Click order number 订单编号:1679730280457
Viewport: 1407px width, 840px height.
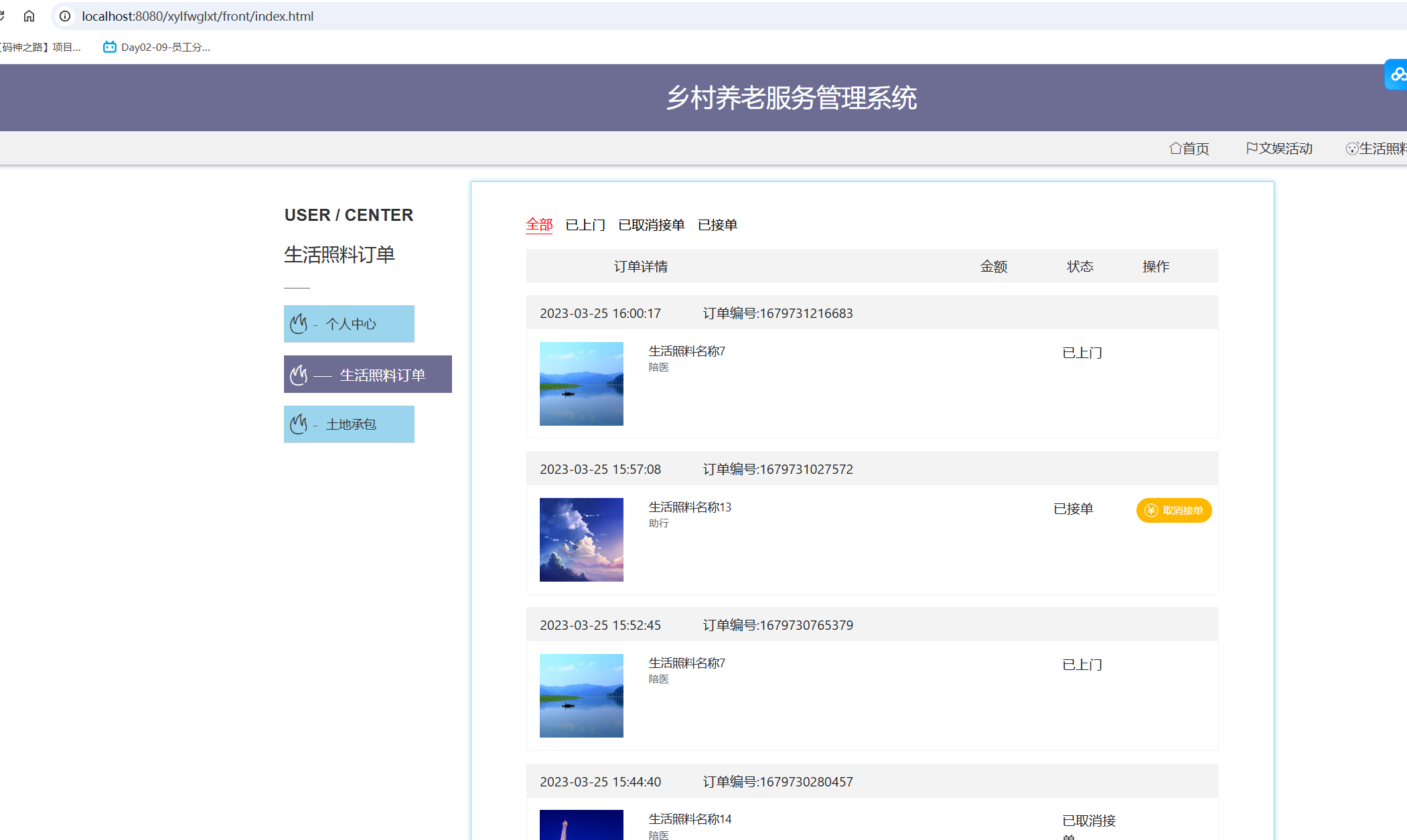point(778,782)
